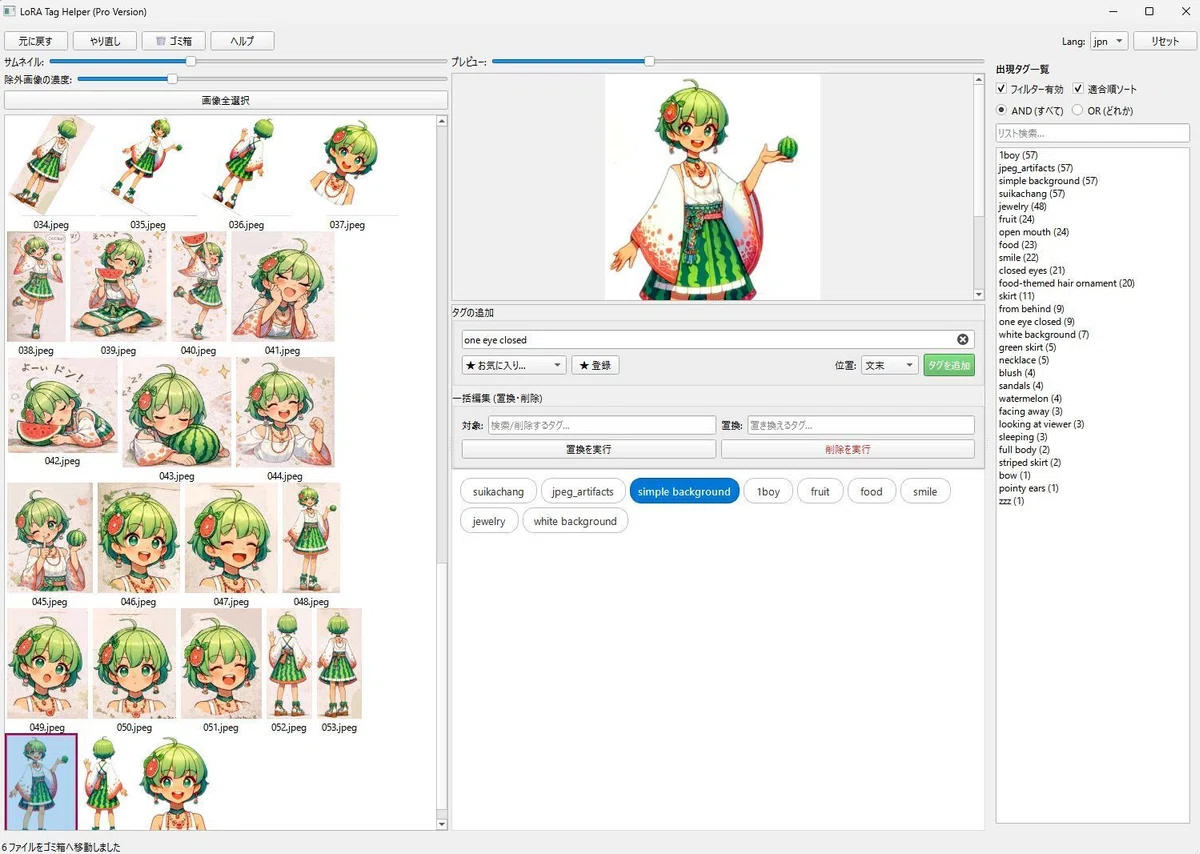
Task: Open the ゴミ箱 trash bin
Action: coord(174,41)
